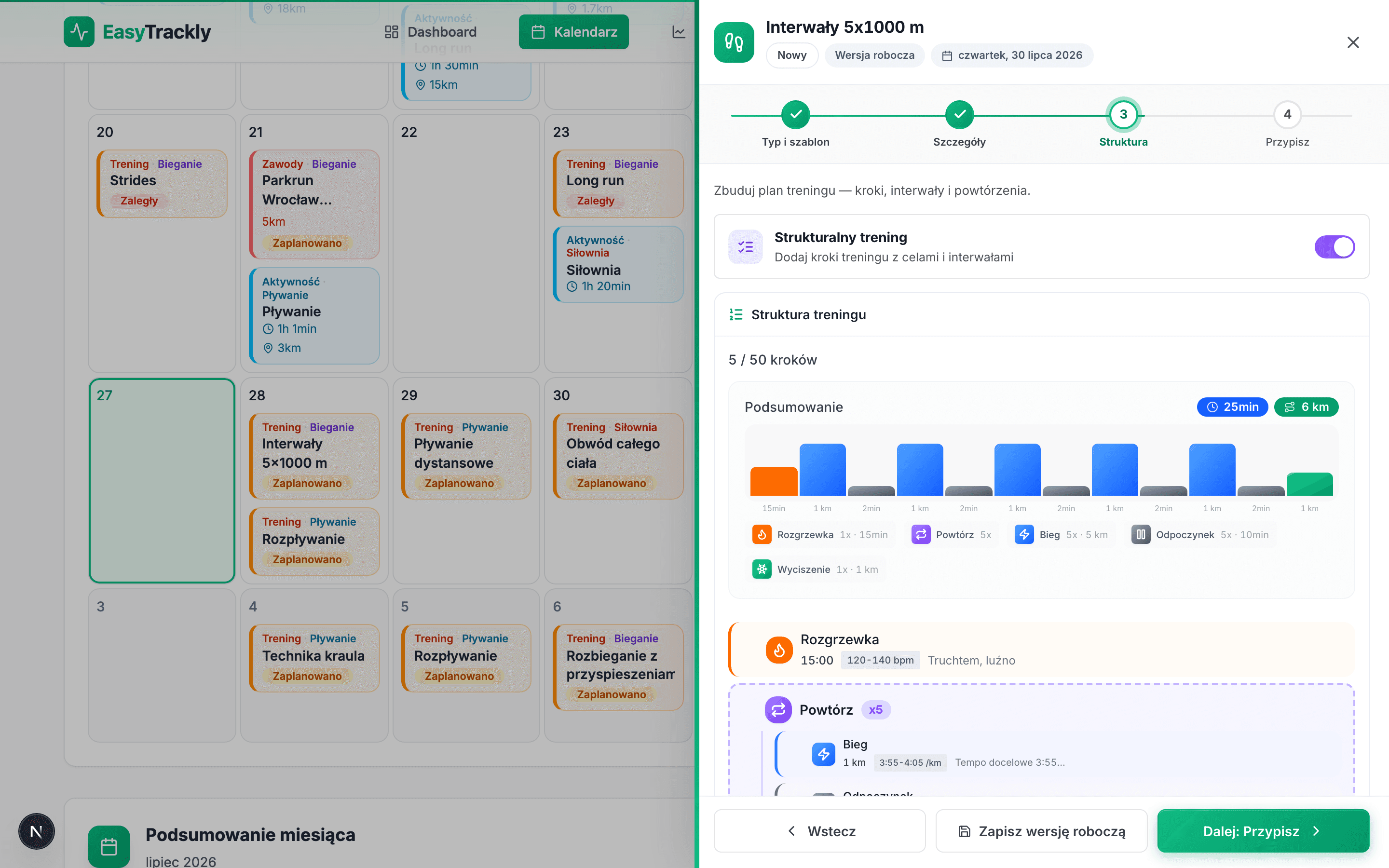This screenshot has width=1389, height=868.
Task: Open the Obwód całego ciała card on day 30
Action: (x=618, y=456)
